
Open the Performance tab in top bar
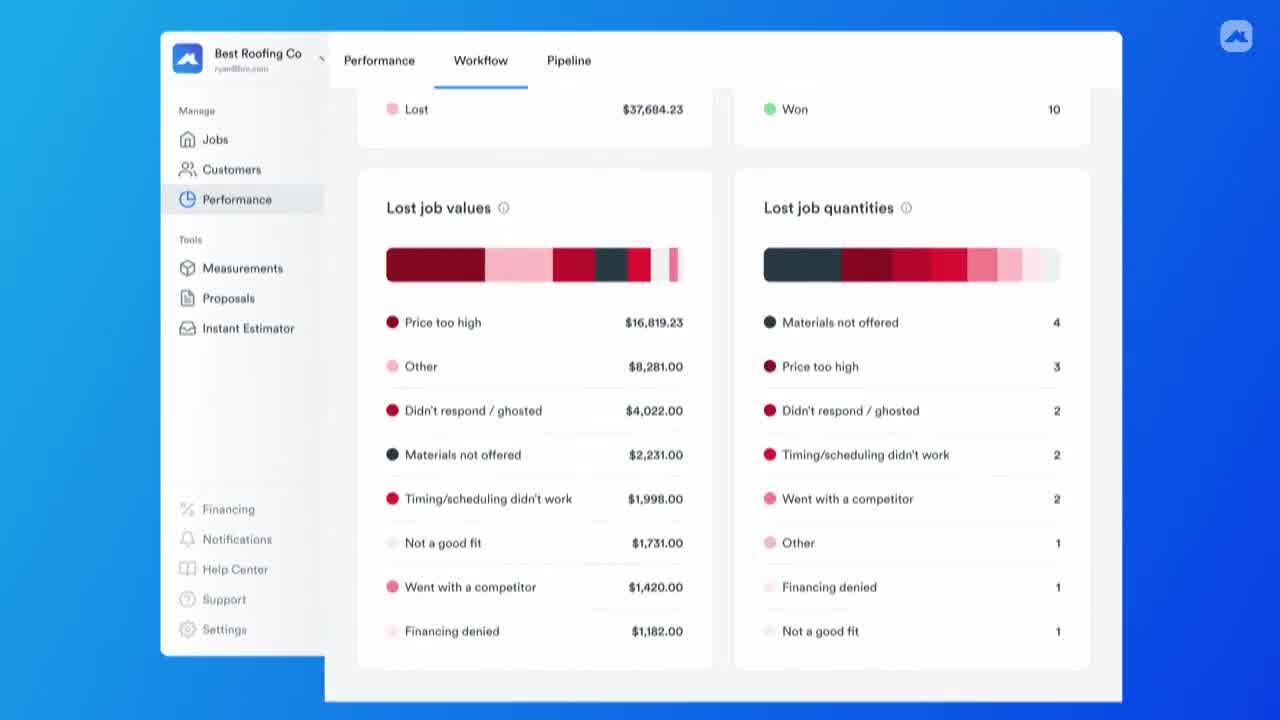tap(379, 61)
